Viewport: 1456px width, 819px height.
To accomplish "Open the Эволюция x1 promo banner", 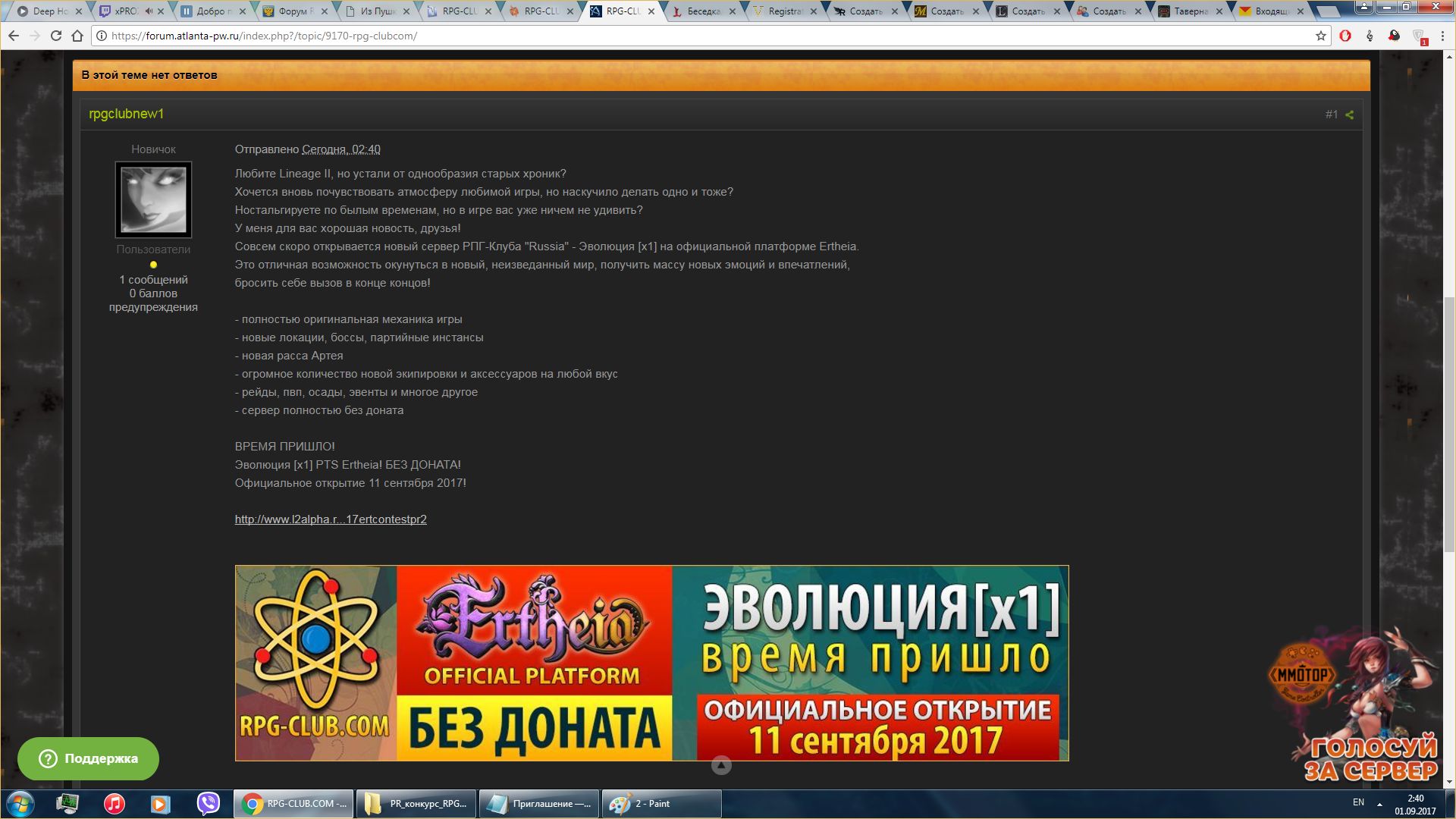I will point(651,663).
